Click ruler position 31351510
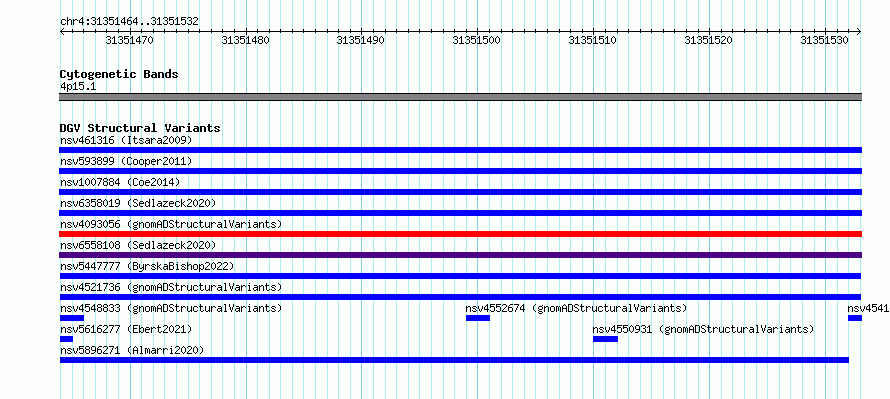Screen dimensions: 890x399 [593, 40]
